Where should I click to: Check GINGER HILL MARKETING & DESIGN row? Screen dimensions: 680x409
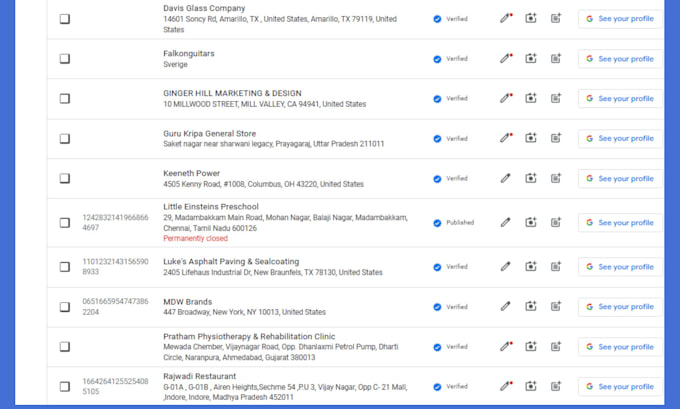click(x=65, y=98)
